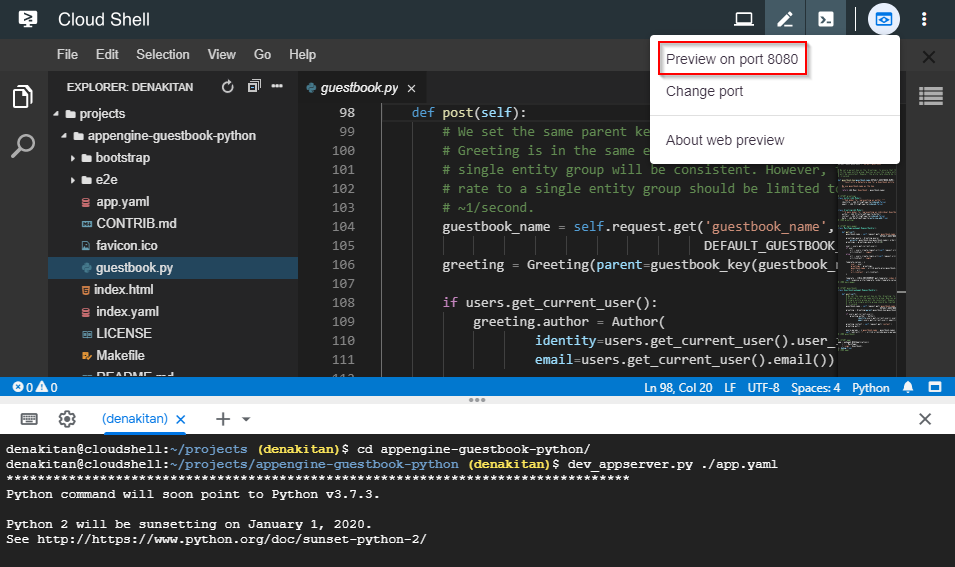Refresh the Explorer with the refresh icon
This screenshot has height=567, width=955.
coord(228,87)
